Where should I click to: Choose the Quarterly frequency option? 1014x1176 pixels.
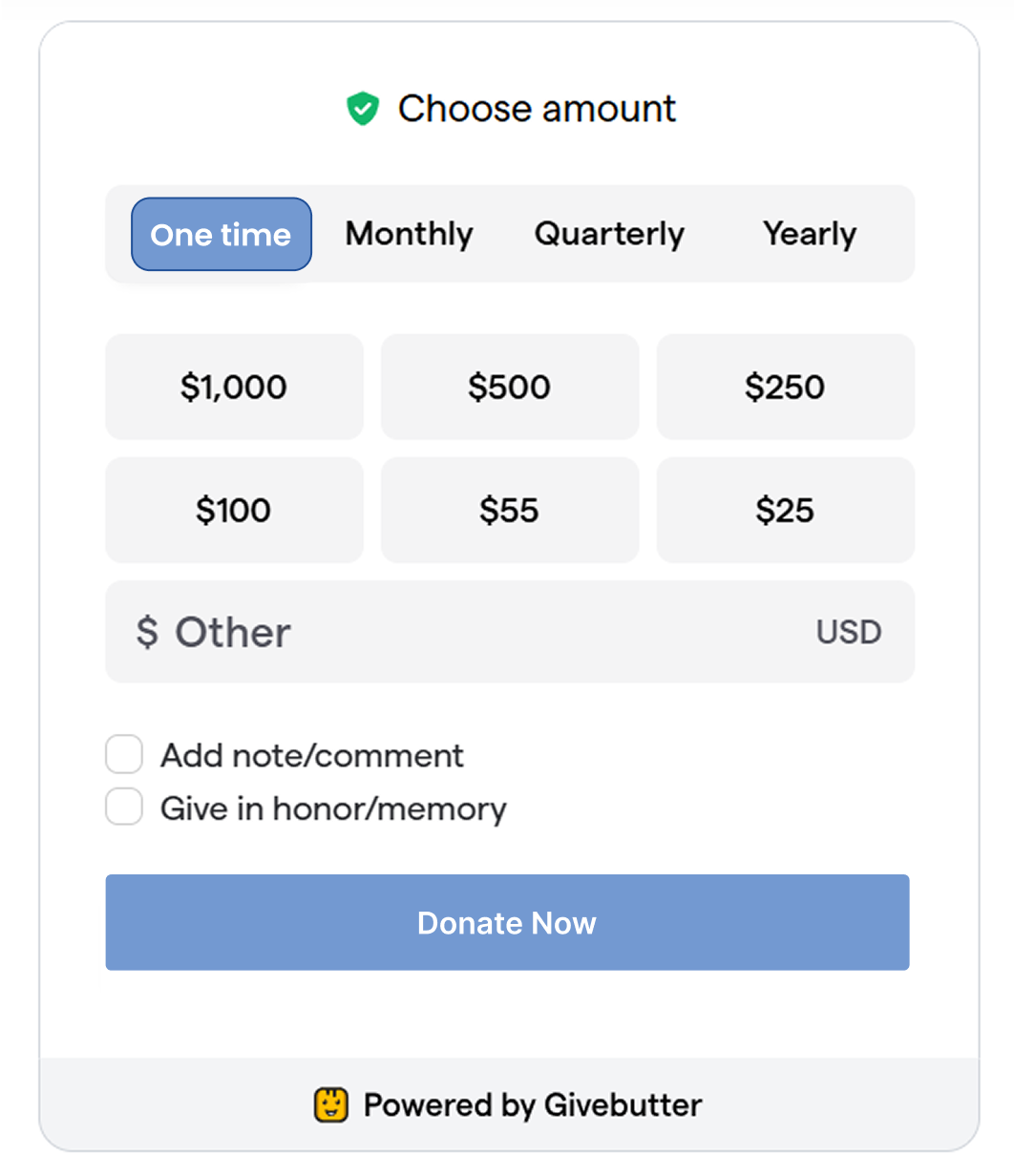[609, 234]
